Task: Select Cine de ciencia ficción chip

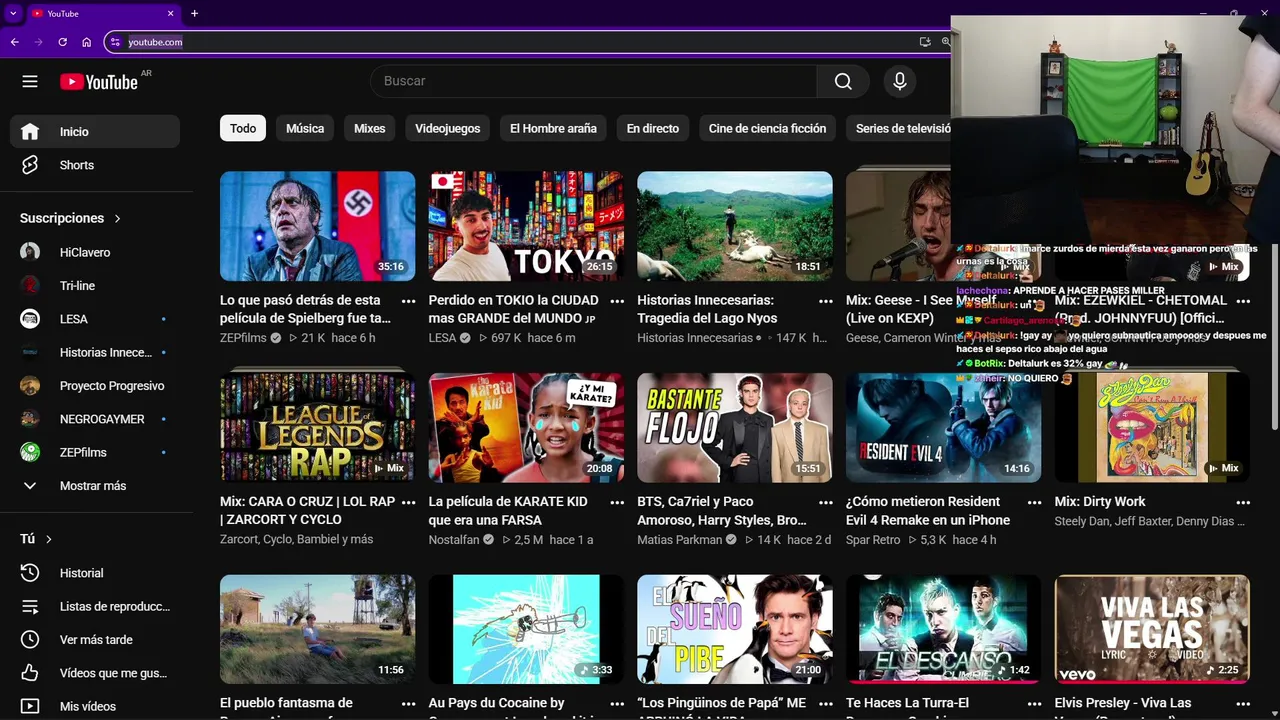Action: pos(768,128)
